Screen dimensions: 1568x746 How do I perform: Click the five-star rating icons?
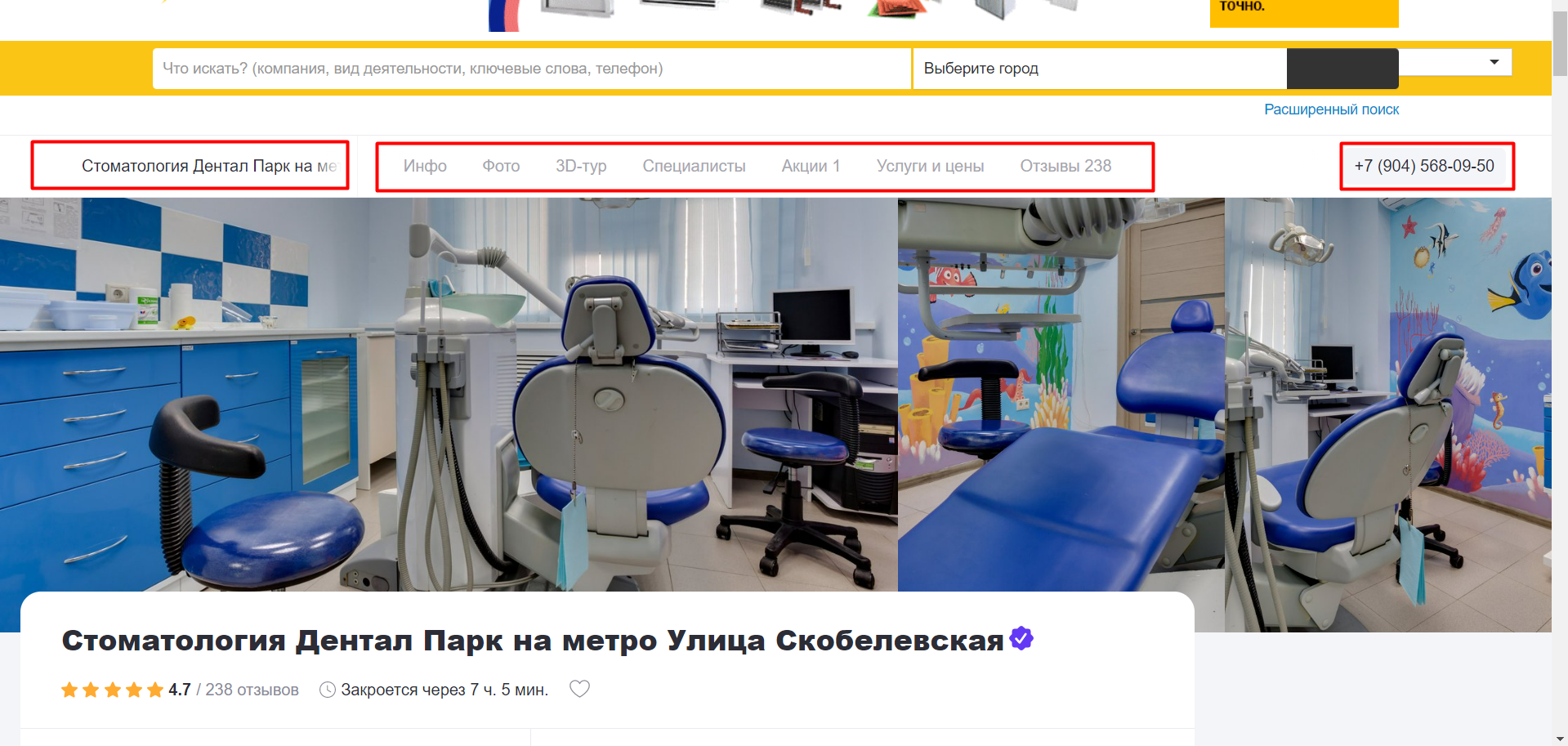click(x=112, y=690)
